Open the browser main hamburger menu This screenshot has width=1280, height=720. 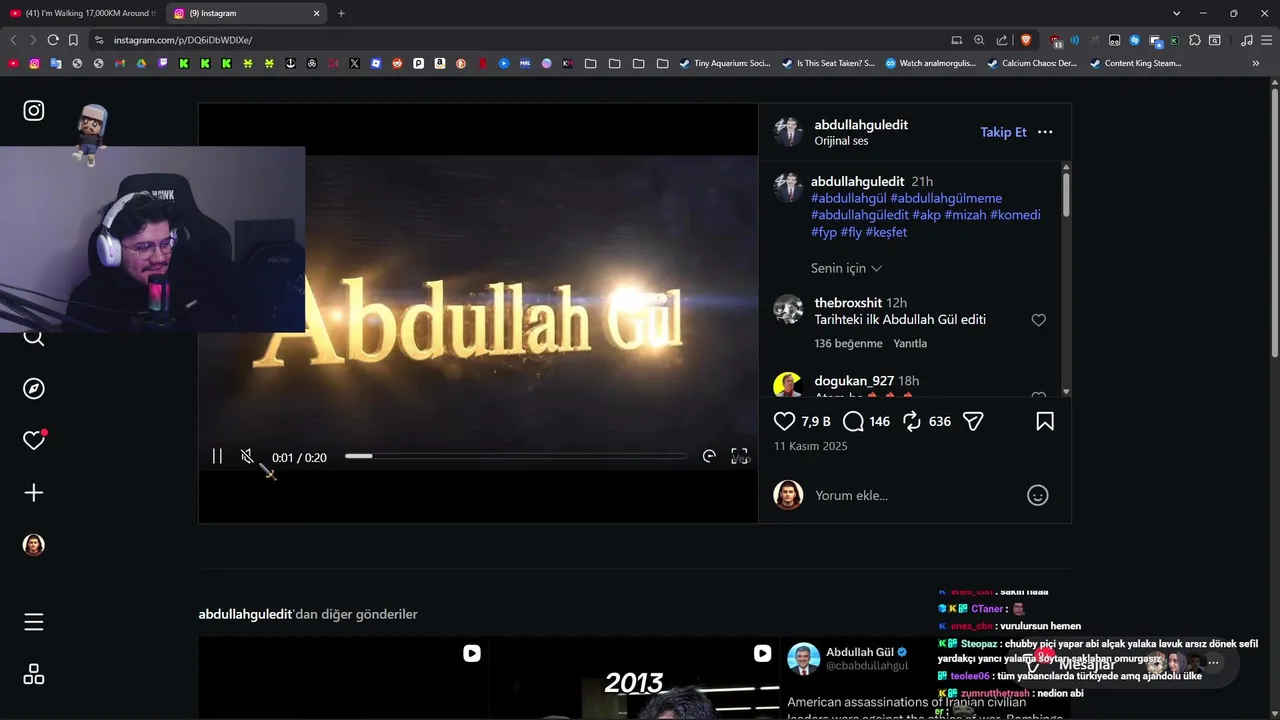pos(1265,40)
